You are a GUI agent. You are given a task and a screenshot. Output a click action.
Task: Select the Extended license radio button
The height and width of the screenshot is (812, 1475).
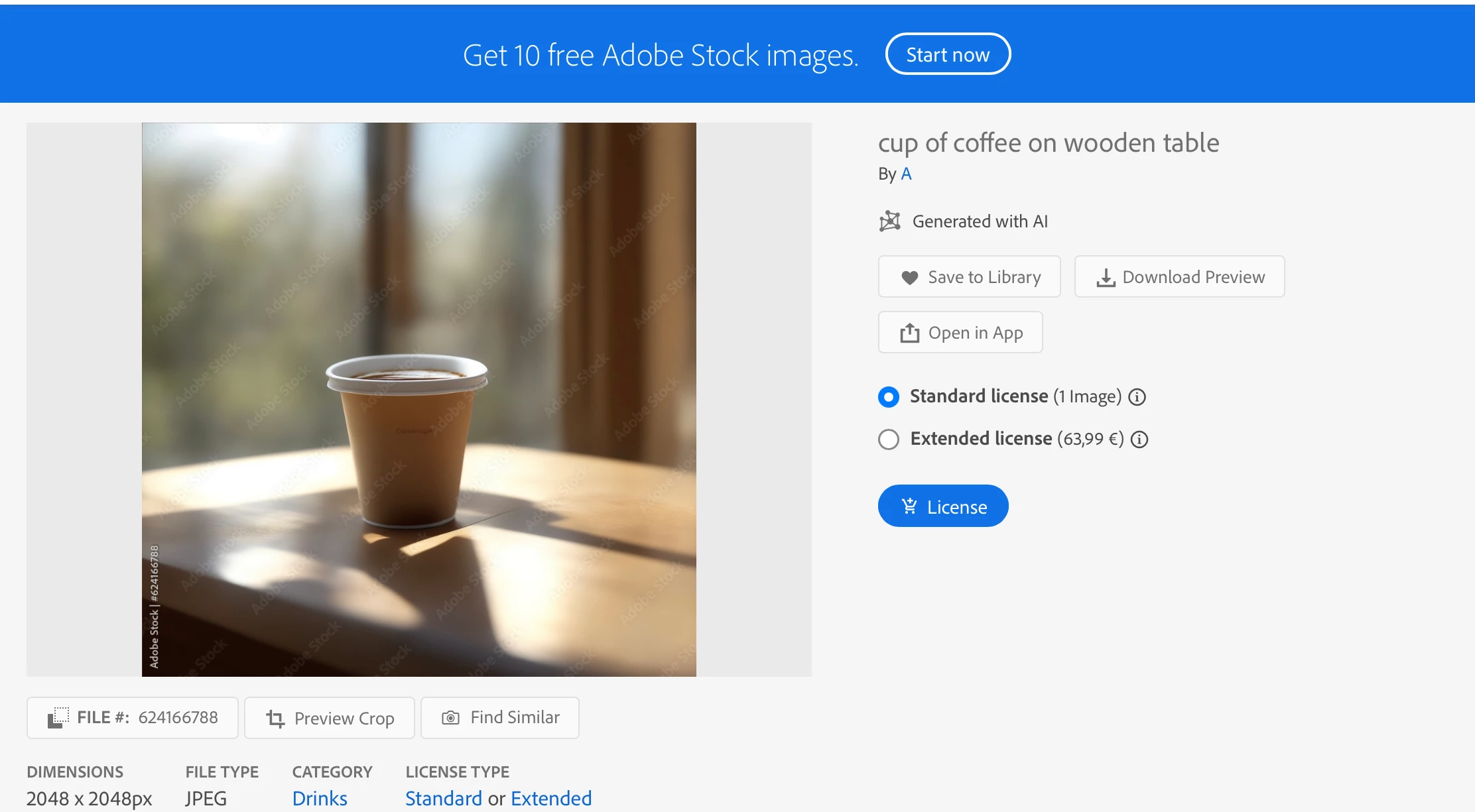pyautogui.click(x=888, y=439)
